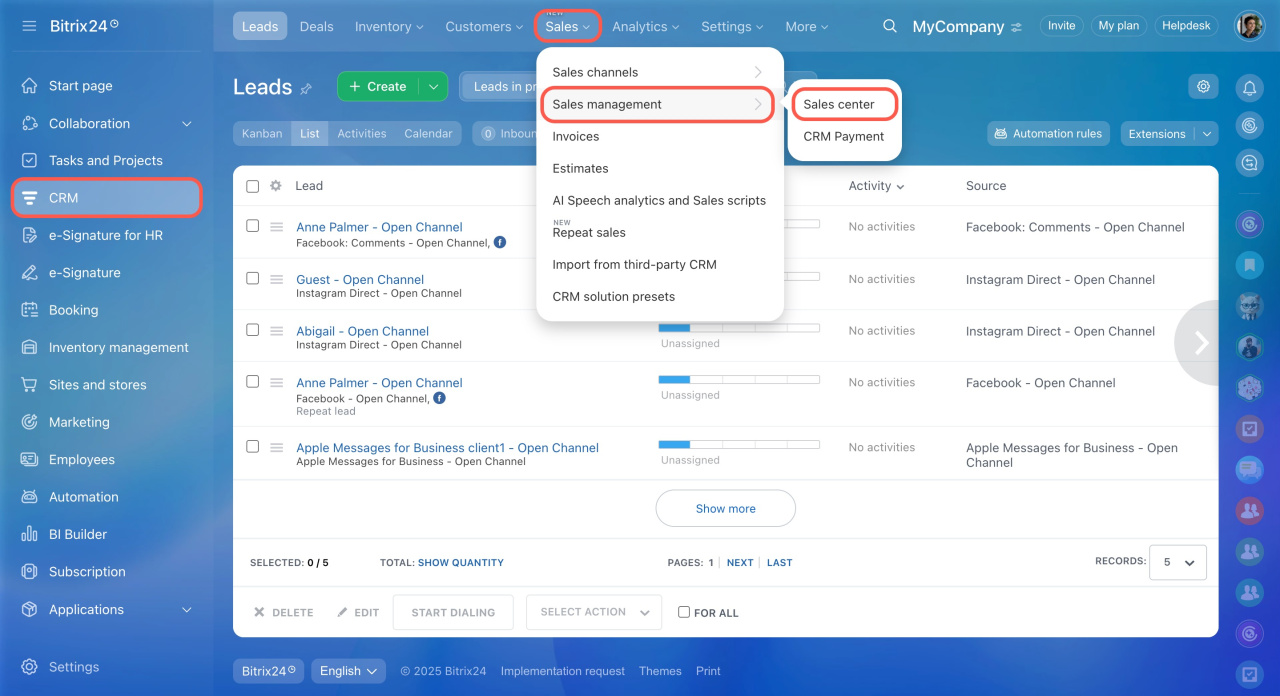This screenshot has width=1280, height=696.
Task: Open the Extensions dropdown arrow
Action: click(x=1207, y=134)
